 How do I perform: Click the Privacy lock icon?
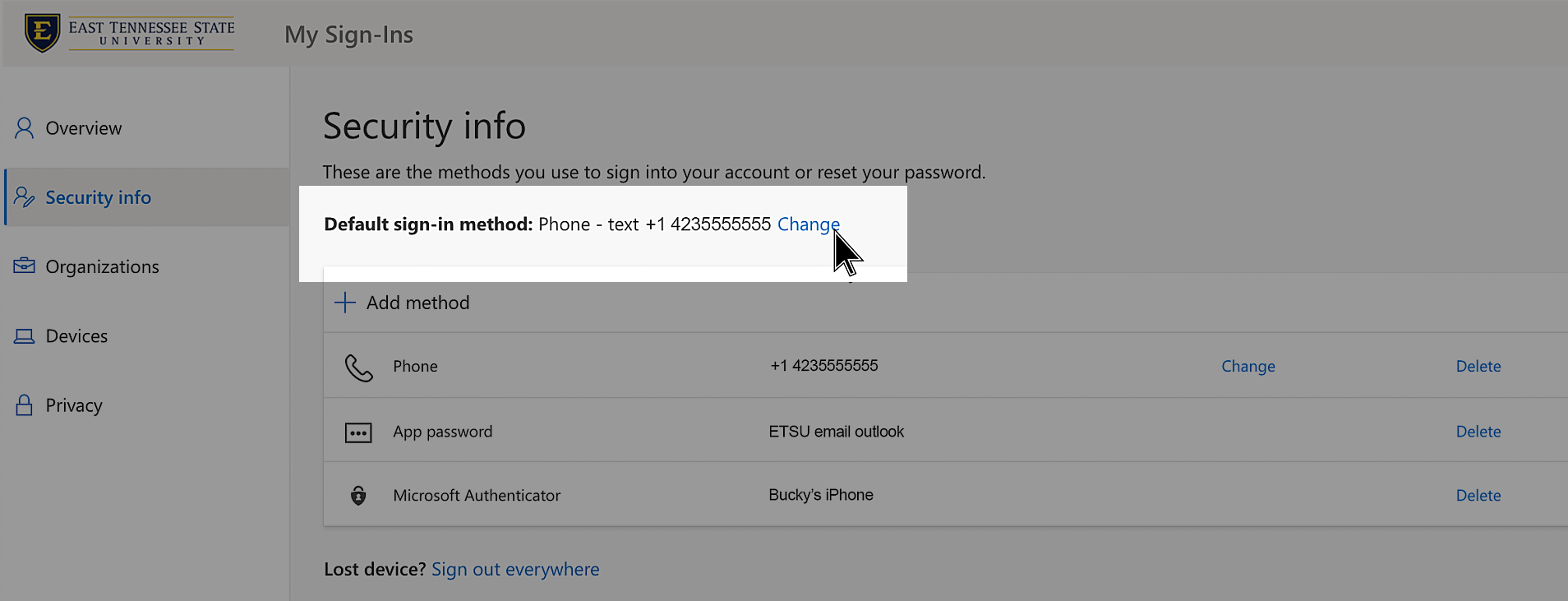[25, 405]
